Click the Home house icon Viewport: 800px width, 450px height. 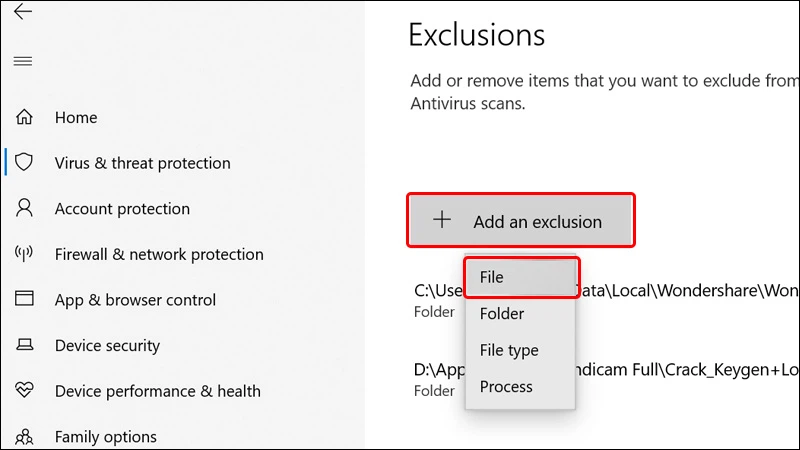pyautogui.click(x=24, y=117)
